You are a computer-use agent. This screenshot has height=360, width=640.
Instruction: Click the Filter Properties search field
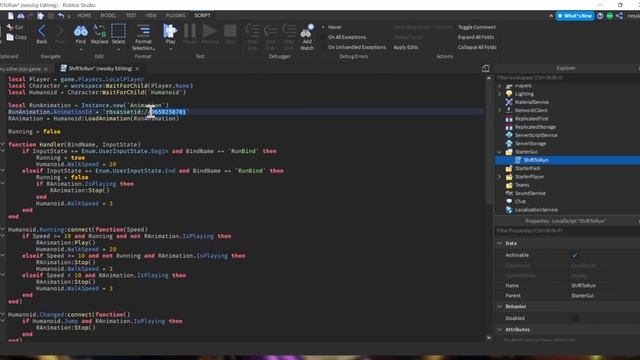[567, 231]
